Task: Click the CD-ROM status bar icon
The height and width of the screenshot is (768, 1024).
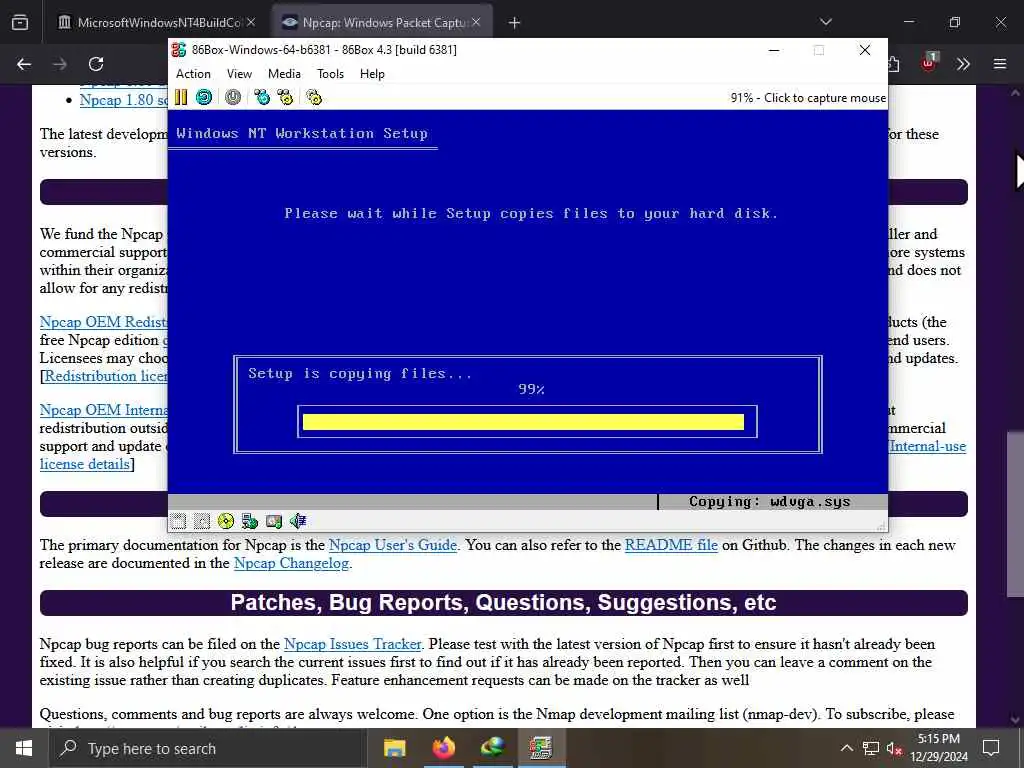Action: tap(226, 521)
